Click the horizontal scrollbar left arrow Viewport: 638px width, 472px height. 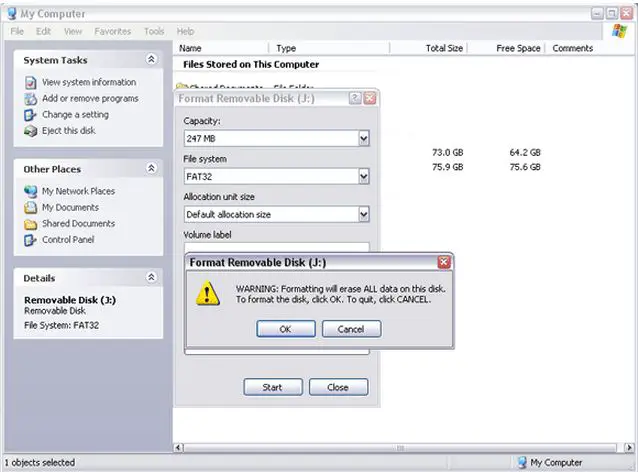178,448
